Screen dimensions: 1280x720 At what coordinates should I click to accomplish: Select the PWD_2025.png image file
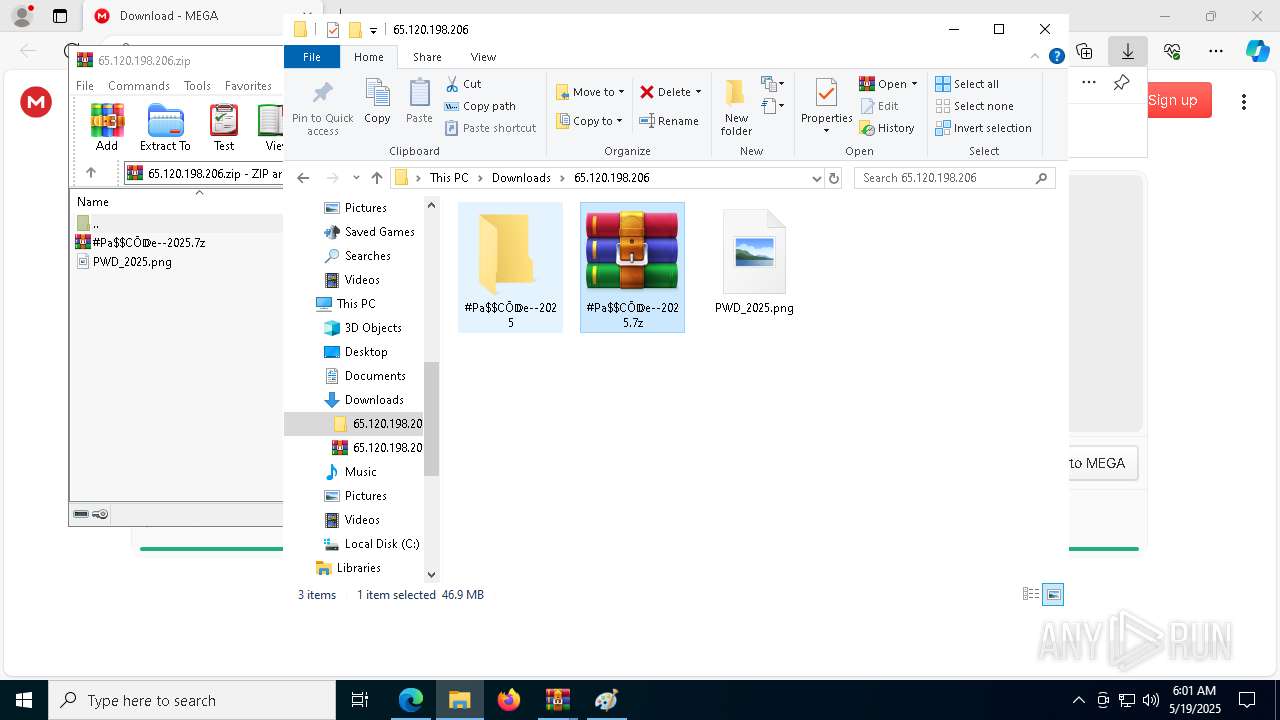click(754, 262)
